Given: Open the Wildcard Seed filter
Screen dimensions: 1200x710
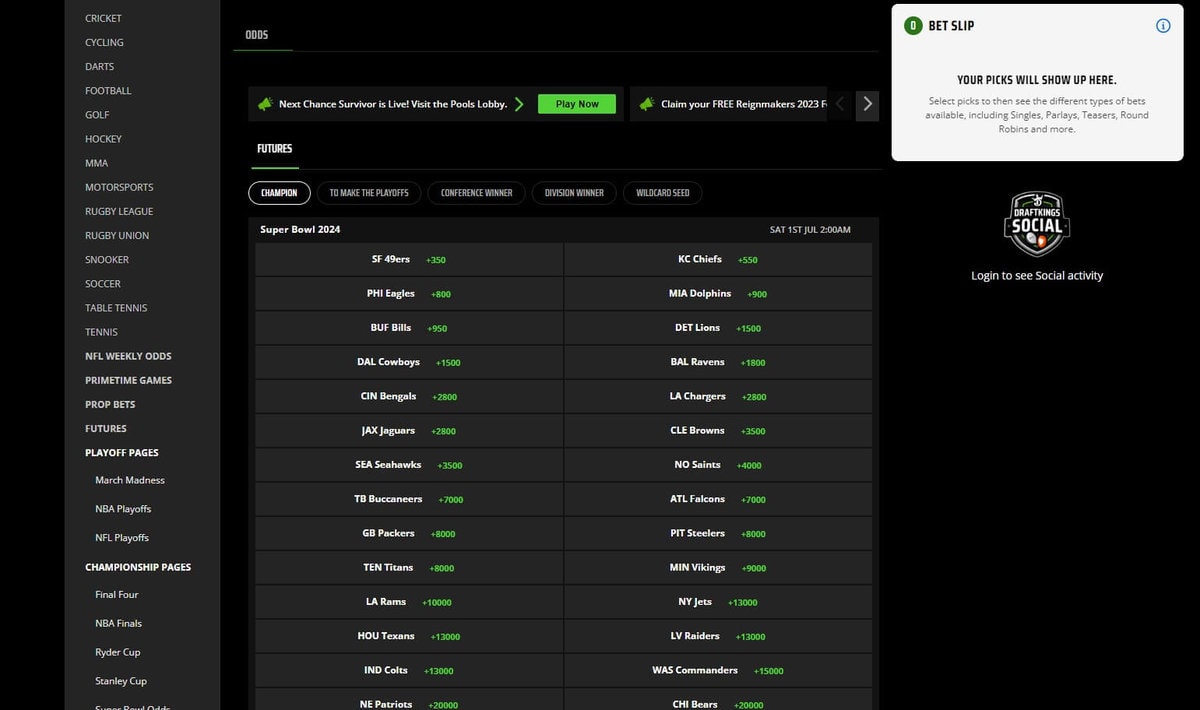Looking at the screenshot, I should [x=663, y=193].
